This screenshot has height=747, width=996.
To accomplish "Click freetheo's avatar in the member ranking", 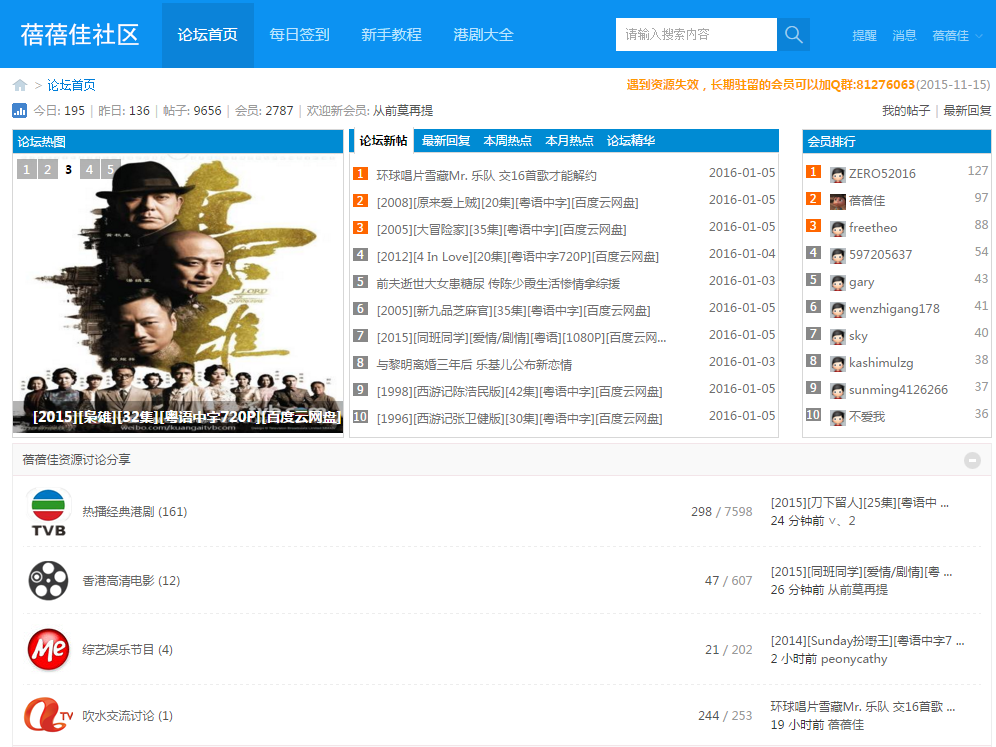I will tap(837, 227).
